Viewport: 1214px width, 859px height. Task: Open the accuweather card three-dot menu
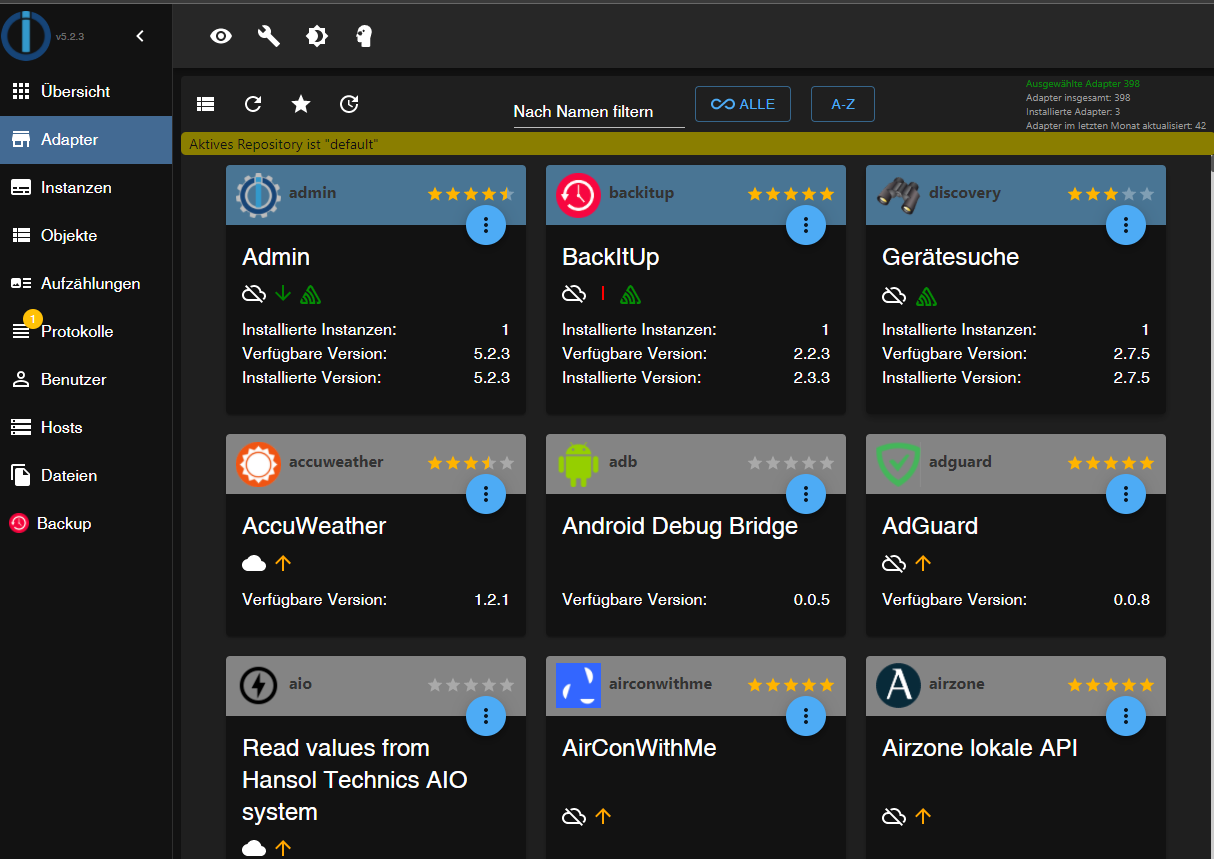486,493
